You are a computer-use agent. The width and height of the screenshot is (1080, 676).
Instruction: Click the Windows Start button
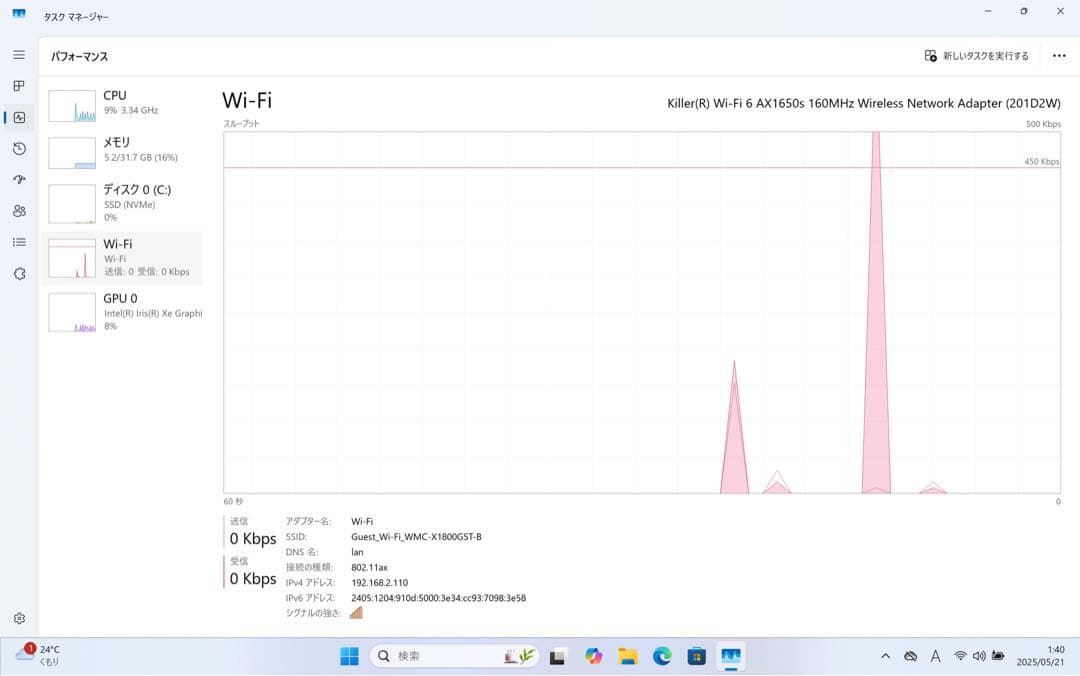pyautogui.click(x=348, y=656)
